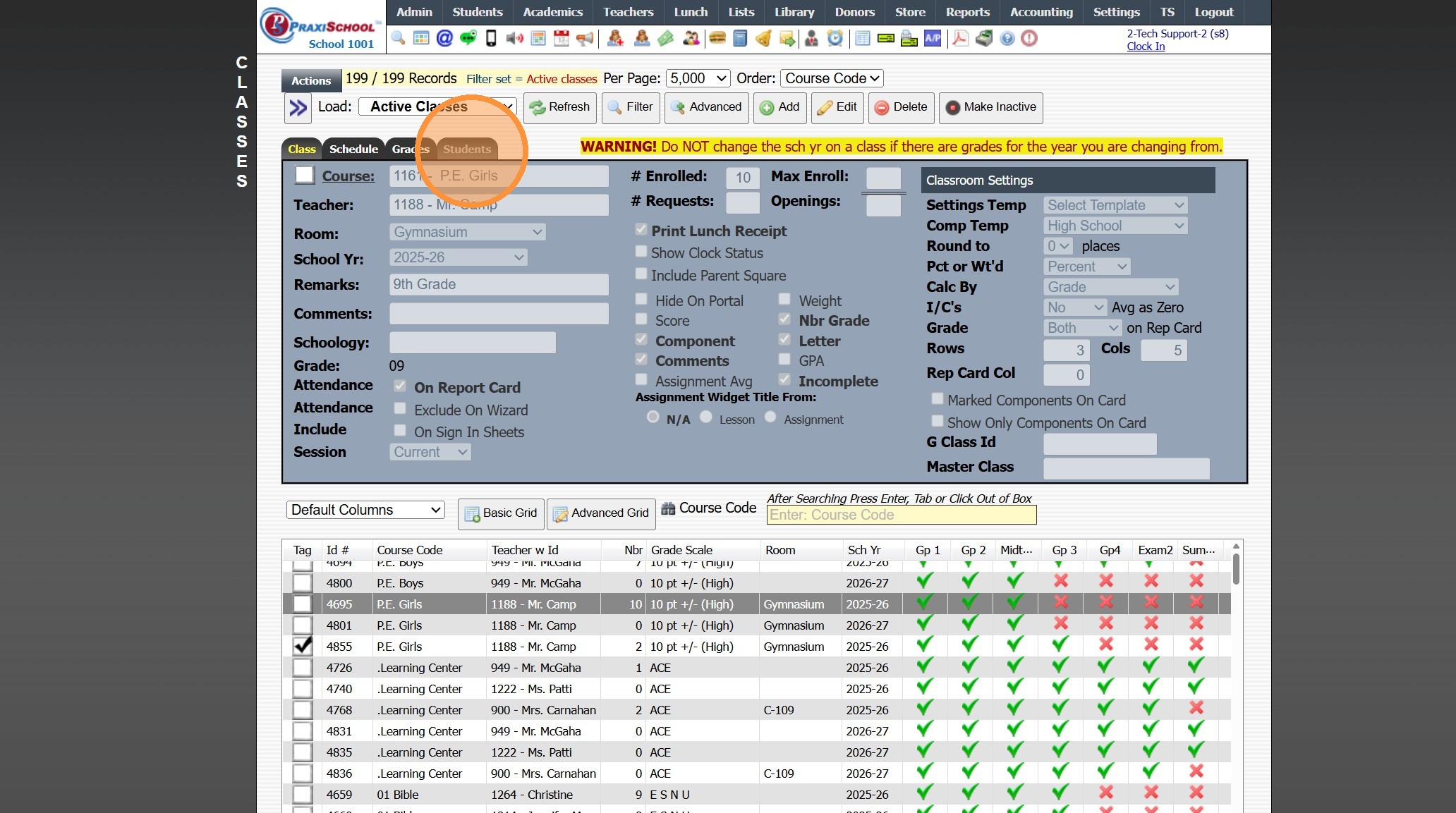1456x813 pixels.
Task: Select the Lesson radio button
Action: (706, 417)
